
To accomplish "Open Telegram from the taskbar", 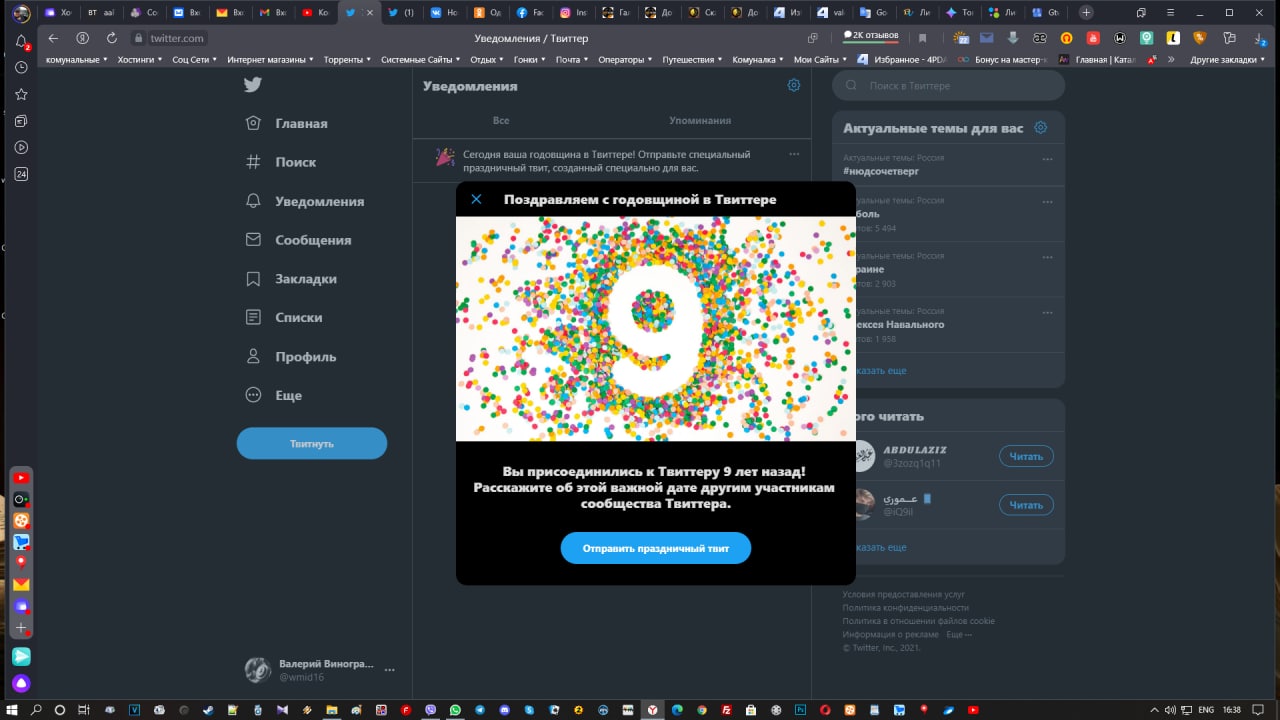I will coord(480,709).
